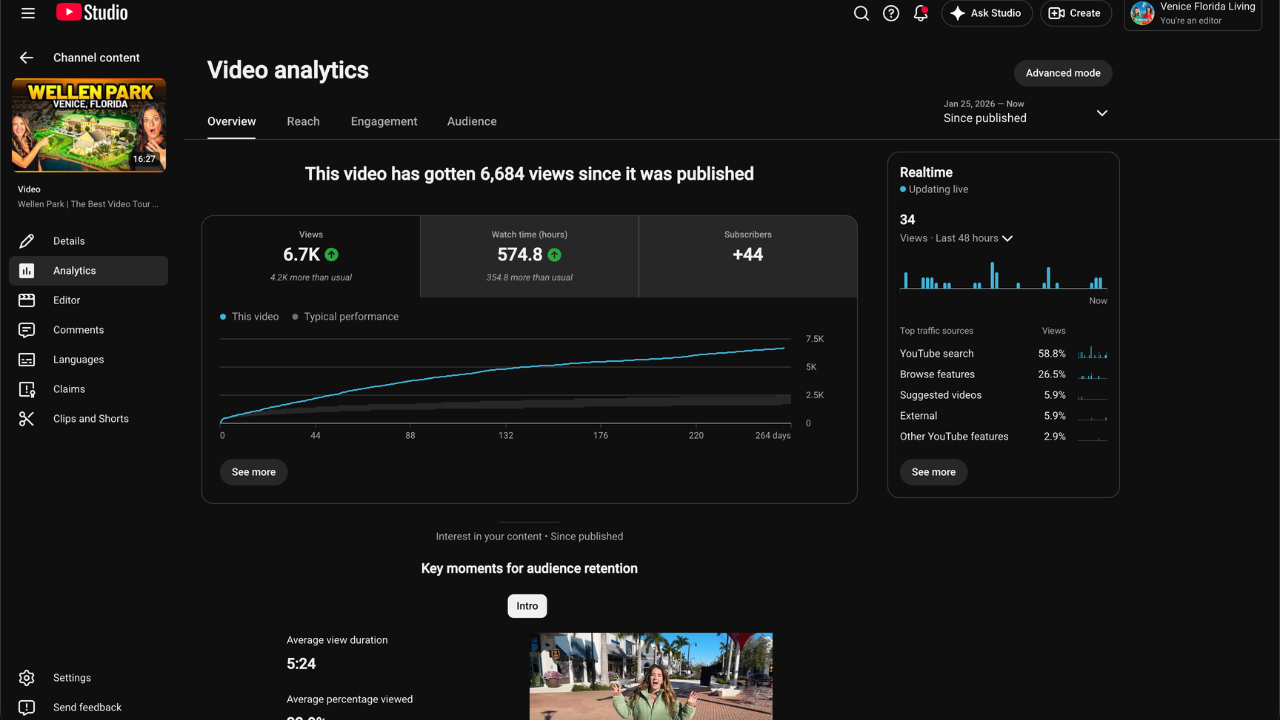Switch to the Audience tab
Screen dimensions: 1280x720
point(472,121)
